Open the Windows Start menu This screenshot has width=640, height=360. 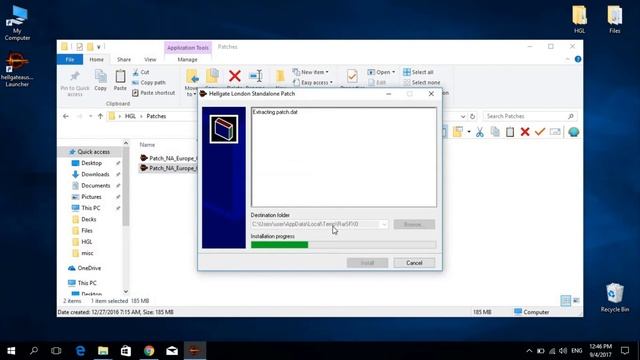[11, 351]
